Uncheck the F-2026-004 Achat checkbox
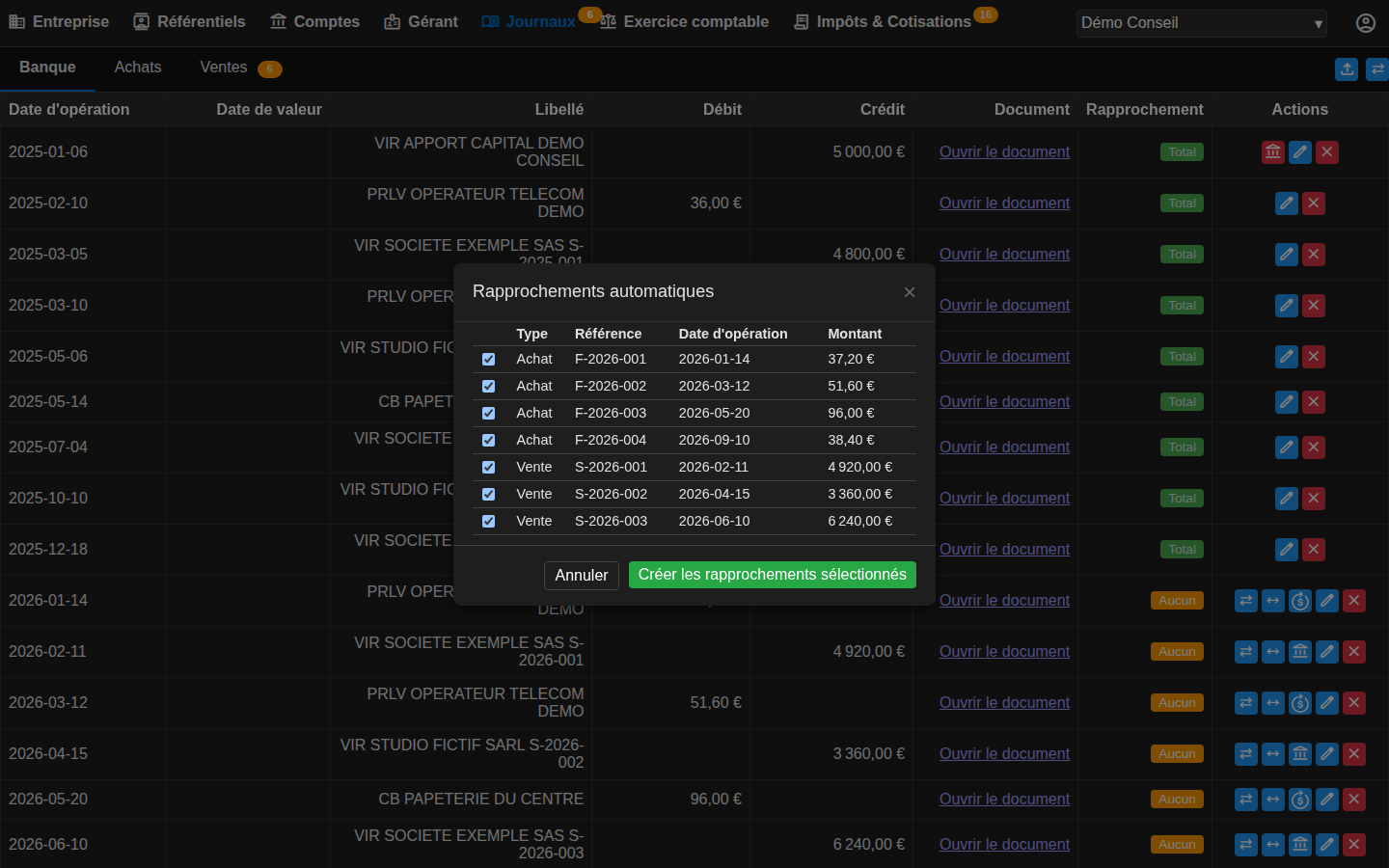The width and height of the screenshot is (1389, 868). [489, 440]
